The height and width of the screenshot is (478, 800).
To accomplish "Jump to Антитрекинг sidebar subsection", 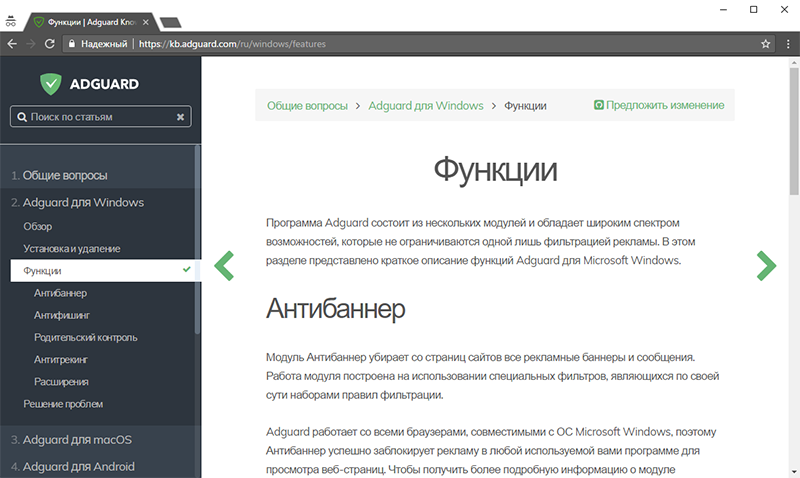I will tap(61, 360).
